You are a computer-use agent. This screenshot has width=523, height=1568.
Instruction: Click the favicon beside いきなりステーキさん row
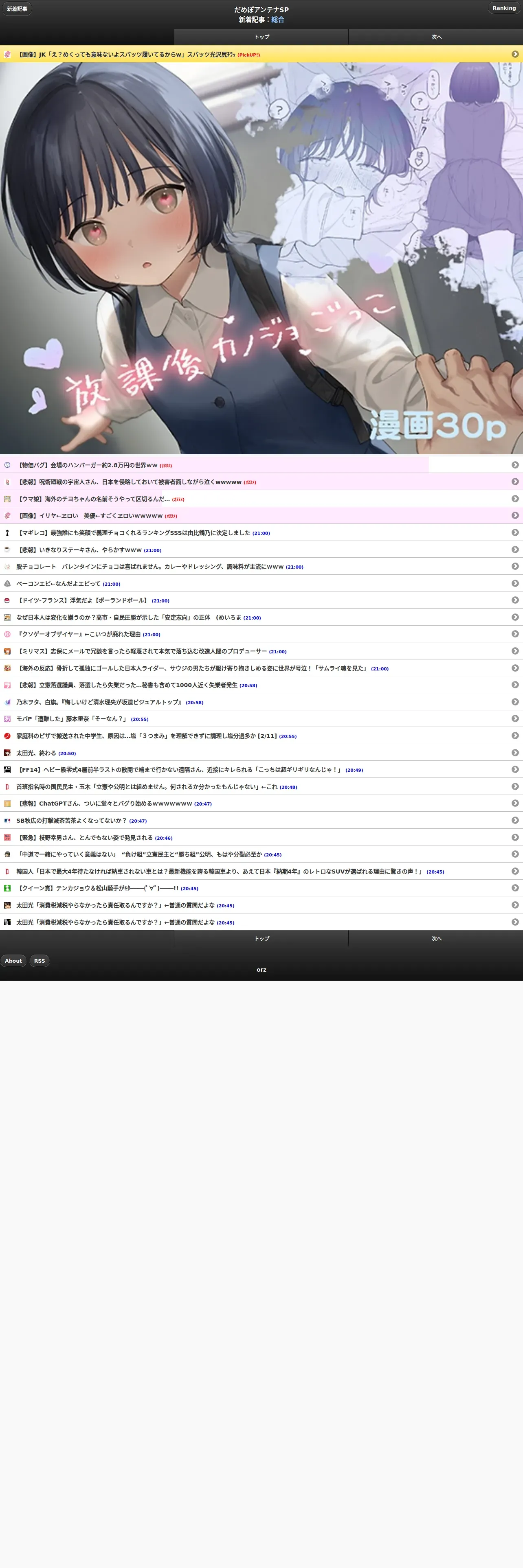7,550
